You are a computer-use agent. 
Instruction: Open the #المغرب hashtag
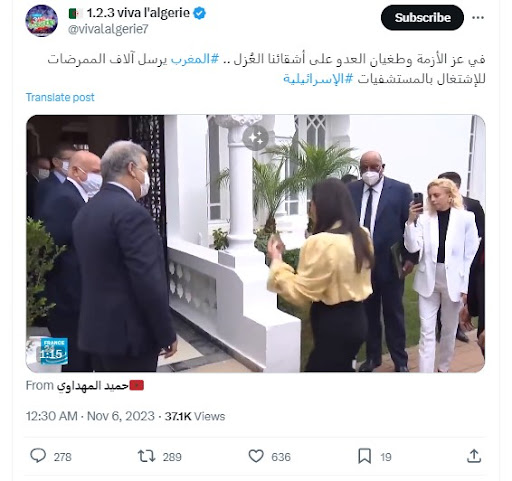[195, 59]
